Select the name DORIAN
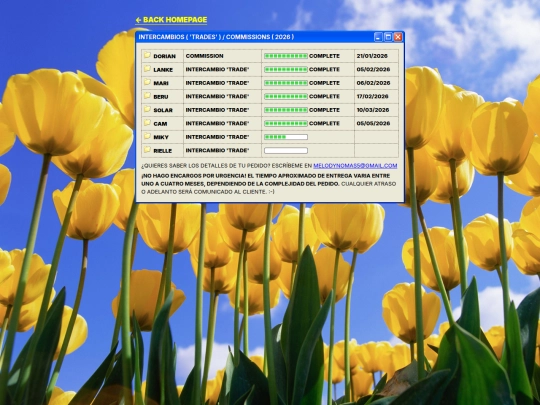 click(x=164, y=56)
